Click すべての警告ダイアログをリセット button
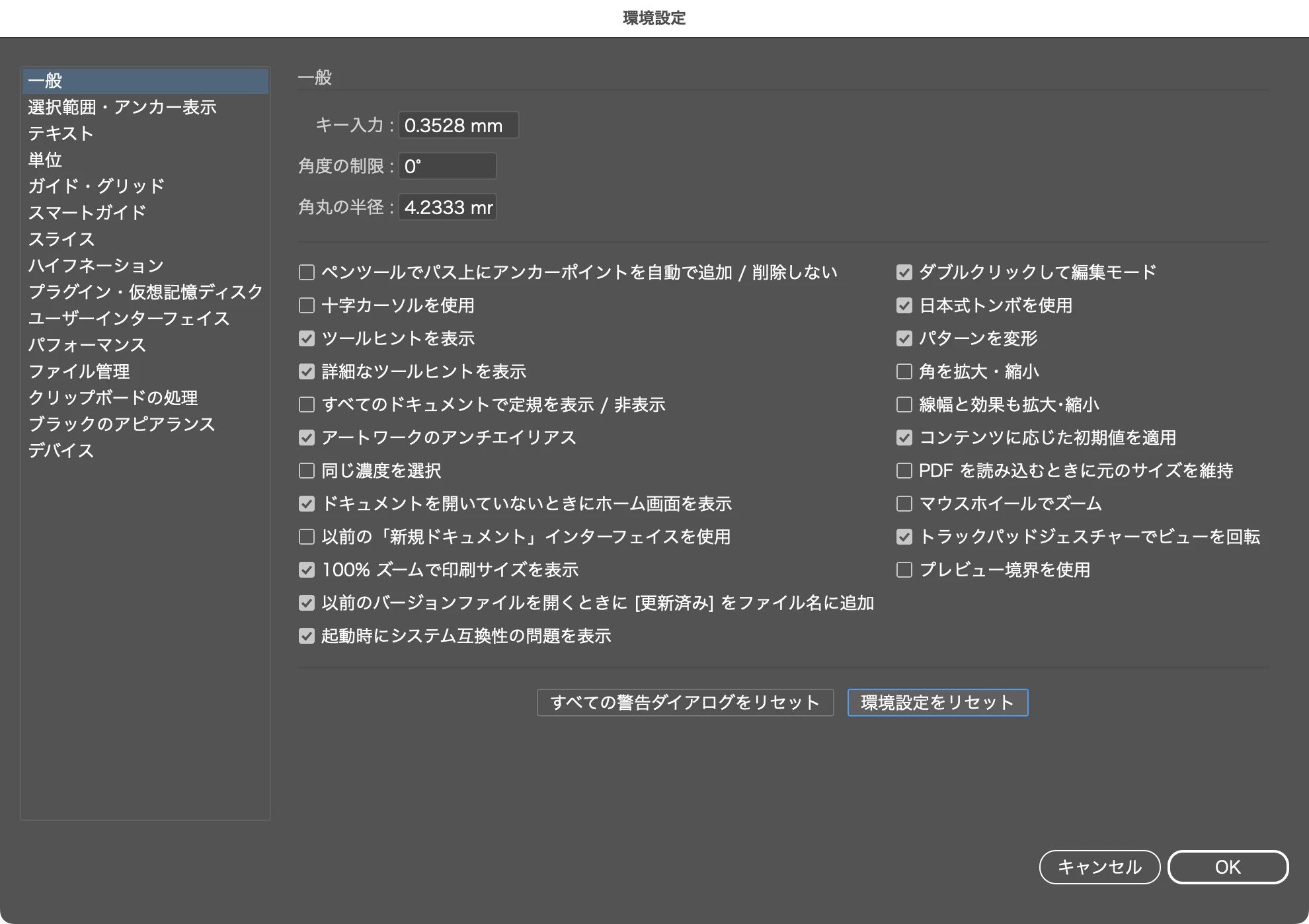 tap(685, 703)
